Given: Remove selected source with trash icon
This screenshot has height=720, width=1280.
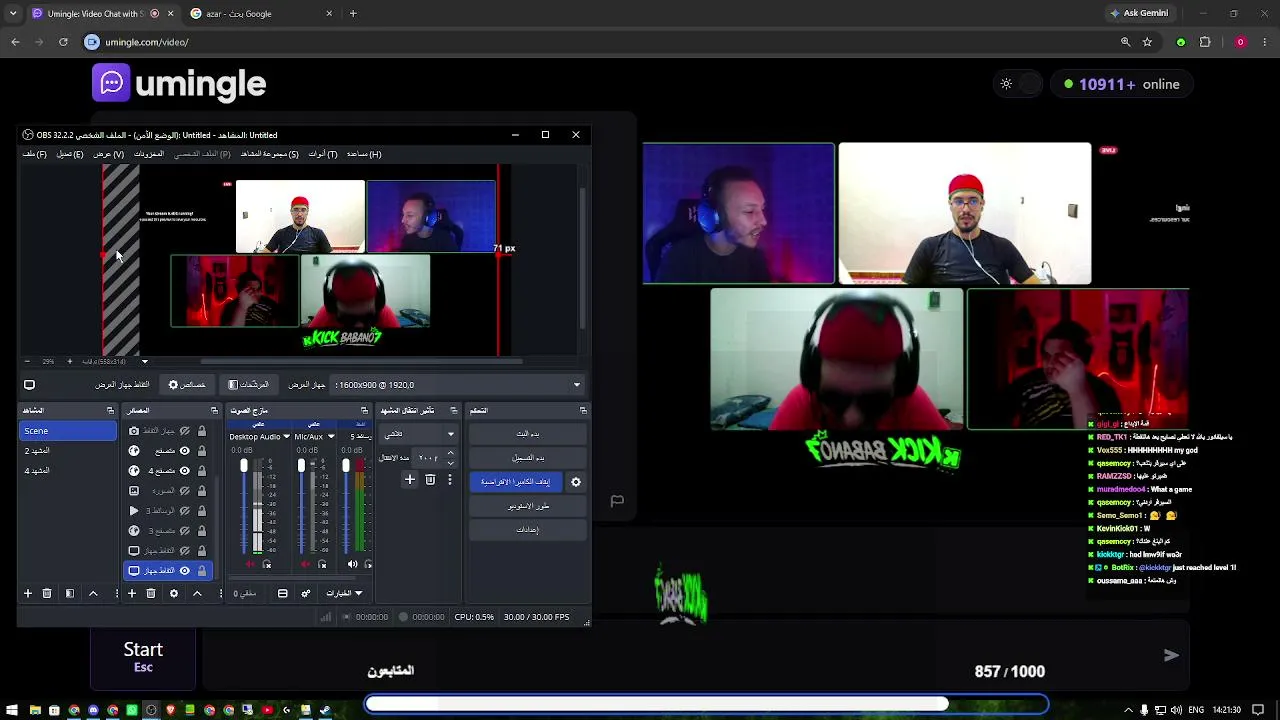Looking at the screenshot, I should point(151,594).
